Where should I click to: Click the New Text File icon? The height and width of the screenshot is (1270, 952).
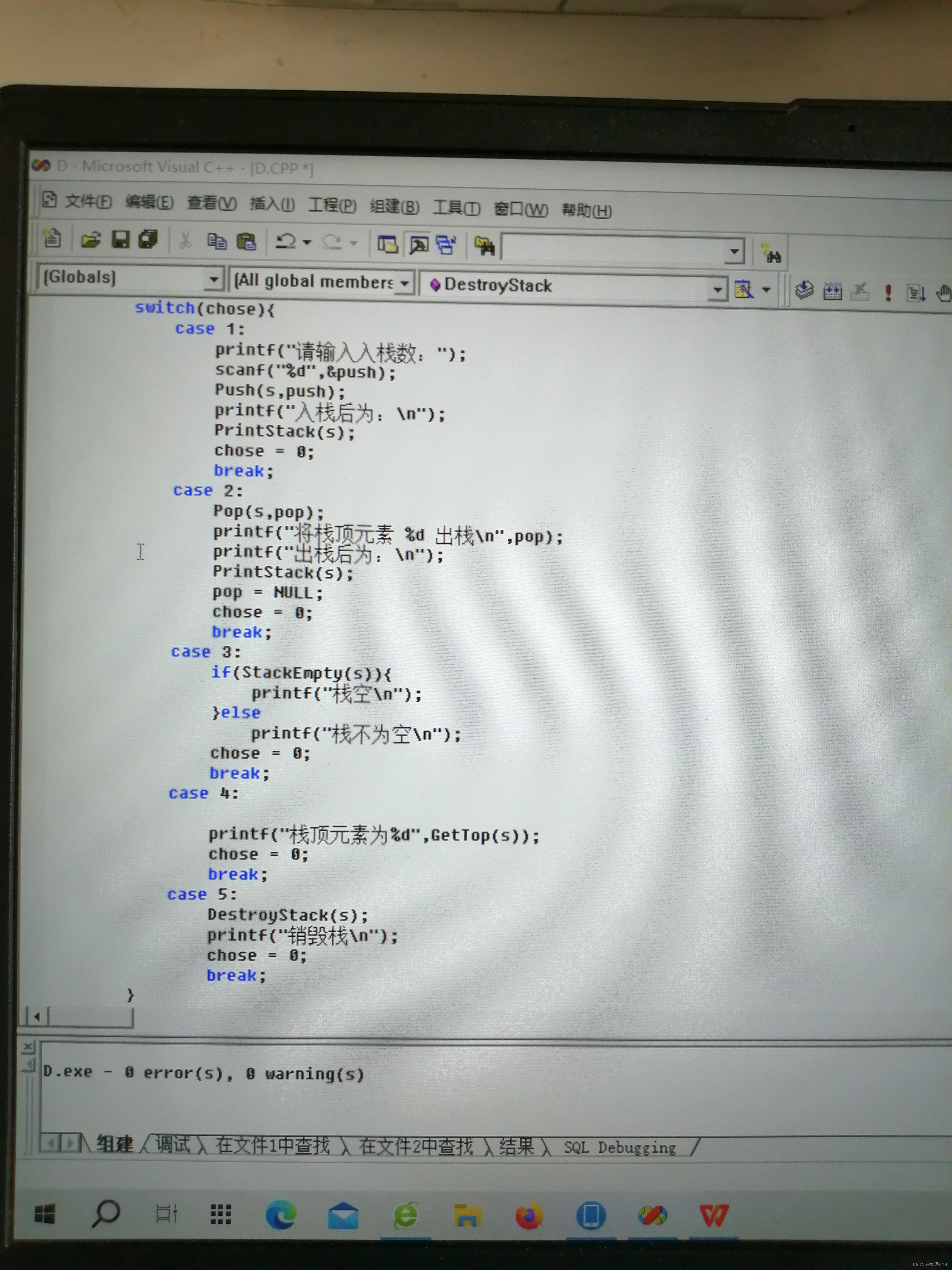[x=52, y=238]
